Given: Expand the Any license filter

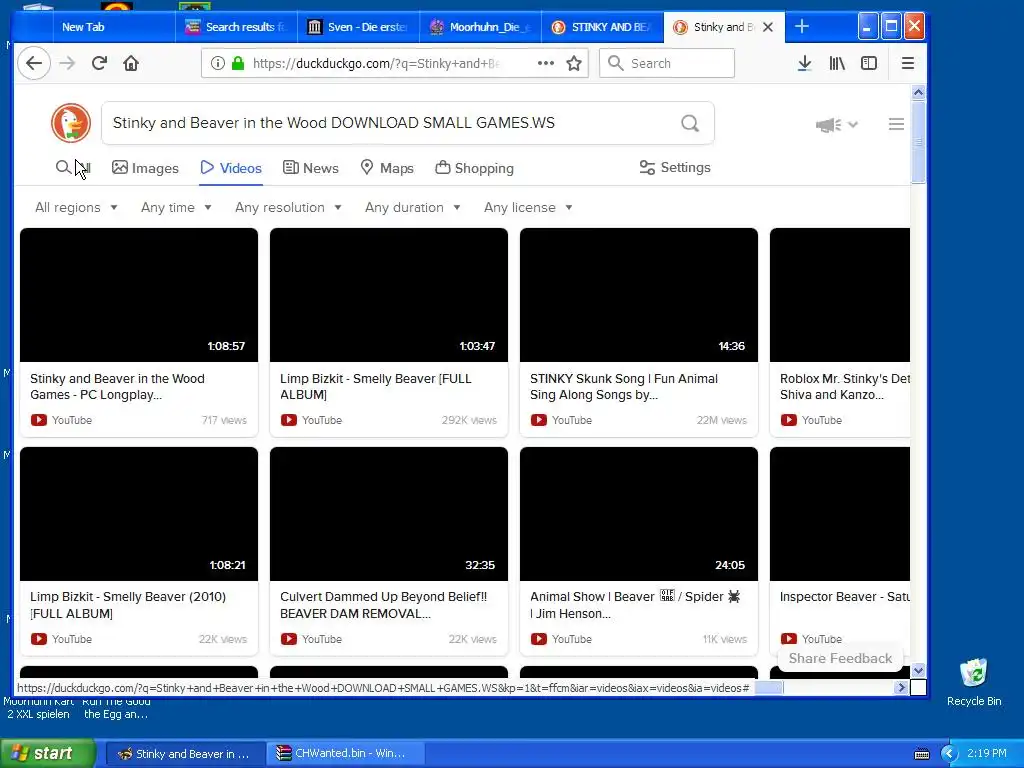Looking at the screenshot, I should tap(528, 207).
